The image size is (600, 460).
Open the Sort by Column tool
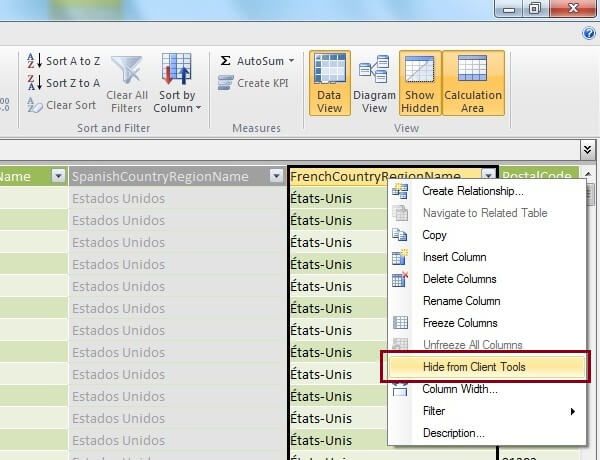point(177,84)
